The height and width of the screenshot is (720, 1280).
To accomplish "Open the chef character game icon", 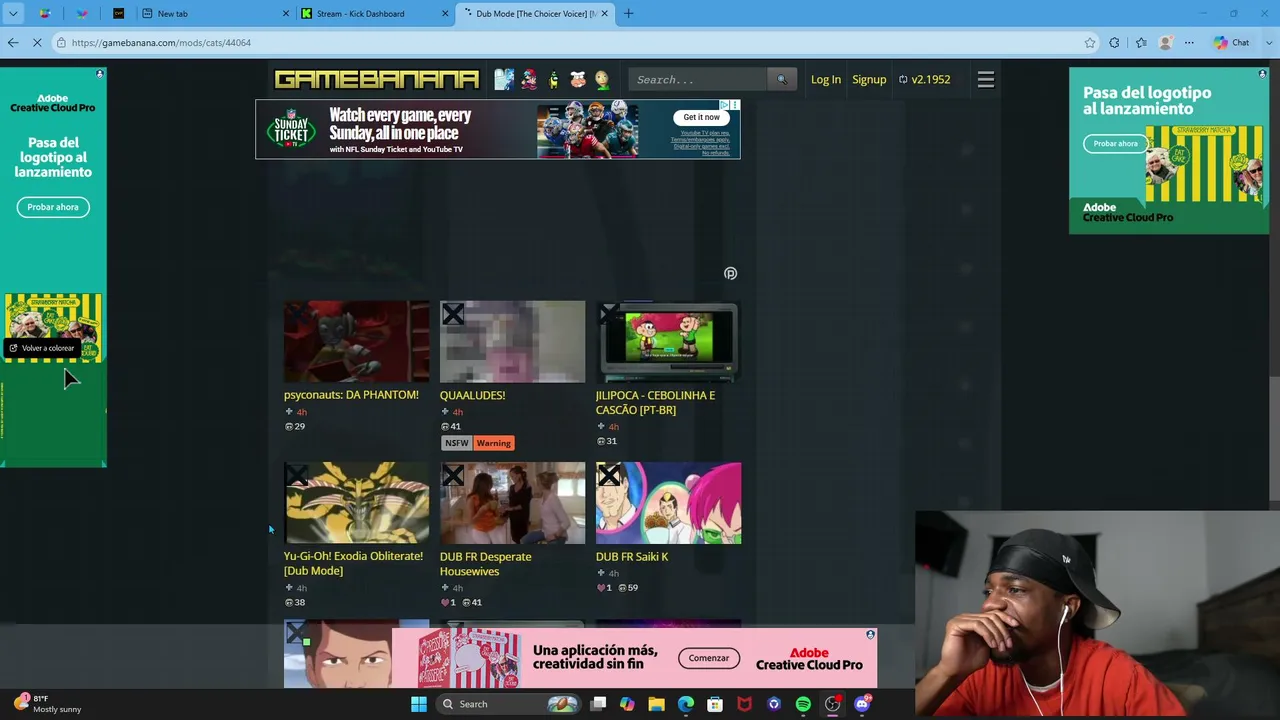I will pyautogui.click(x=578, y=80).
